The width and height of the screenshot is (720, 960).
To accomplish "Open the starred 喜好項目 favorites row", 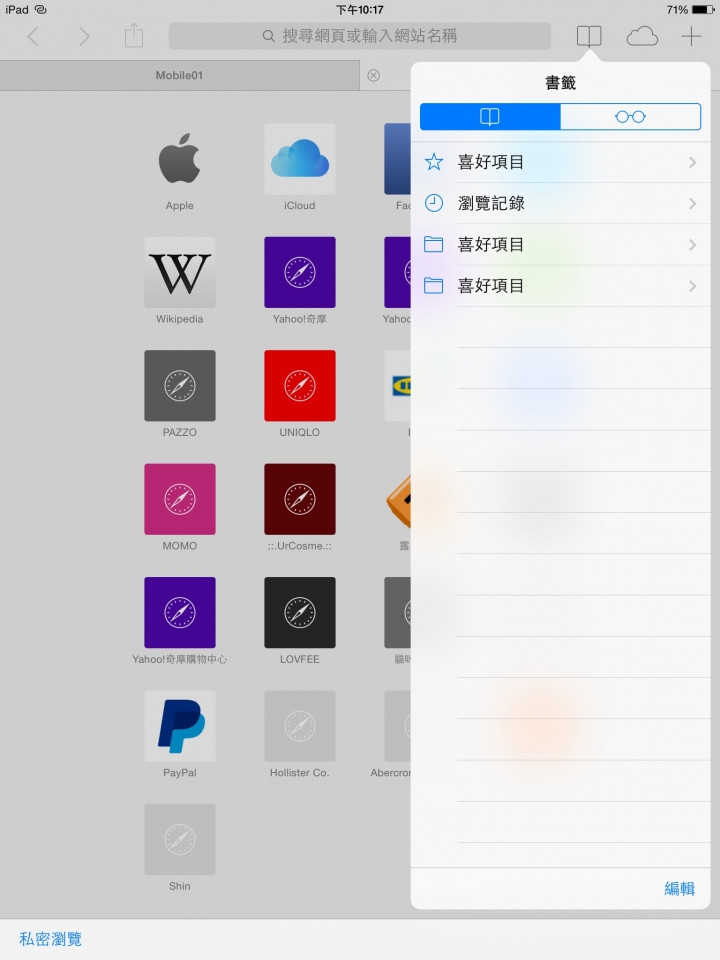I will click(560, 162).
